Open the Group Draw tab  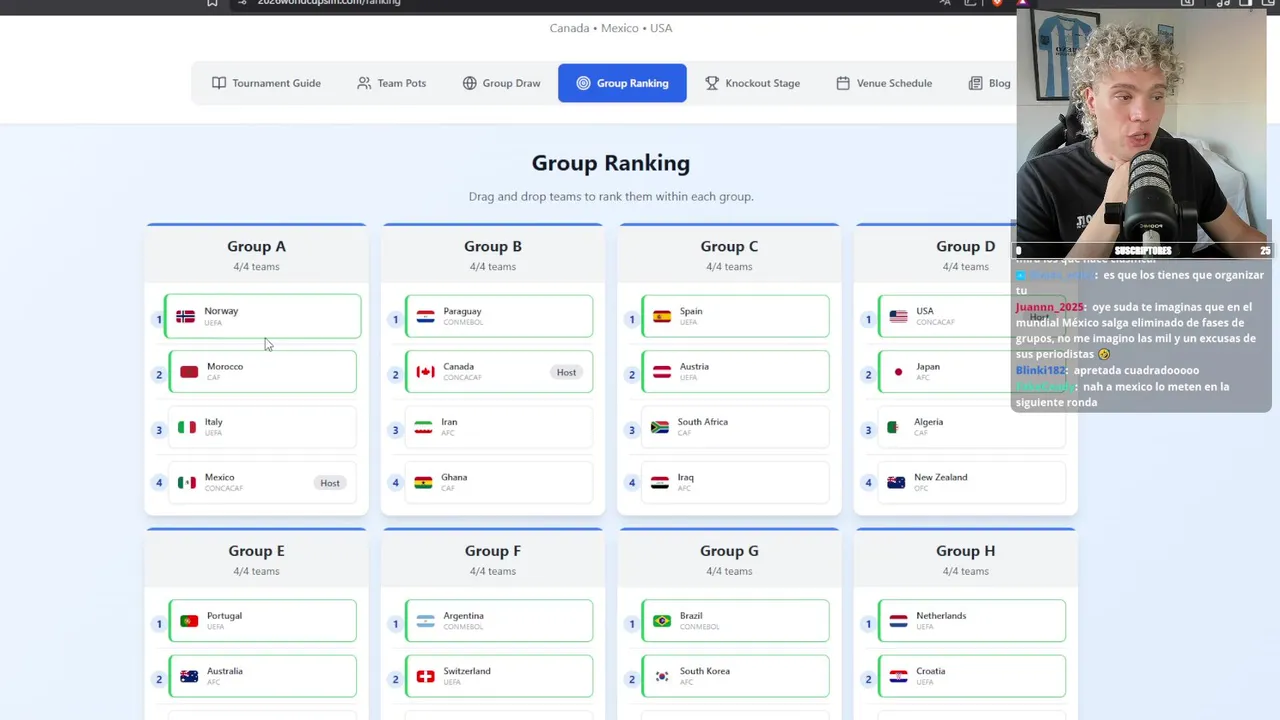point(501,83)
